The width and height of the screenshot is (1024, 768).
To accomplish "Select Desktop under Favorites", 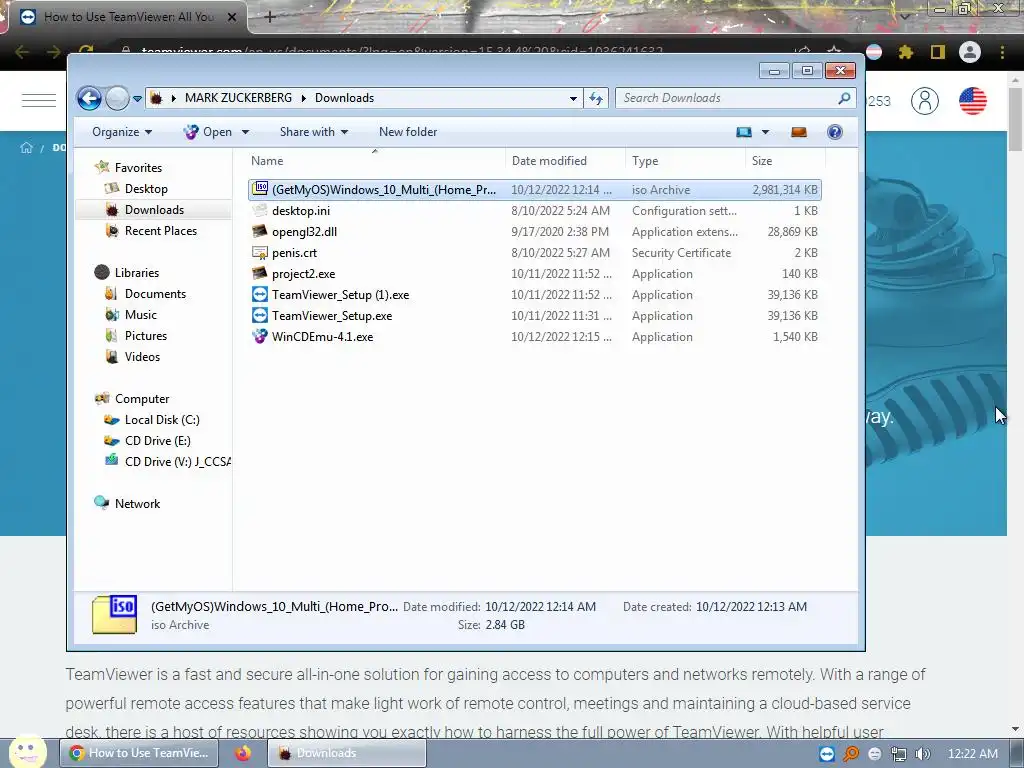I will tap(146, 189).
